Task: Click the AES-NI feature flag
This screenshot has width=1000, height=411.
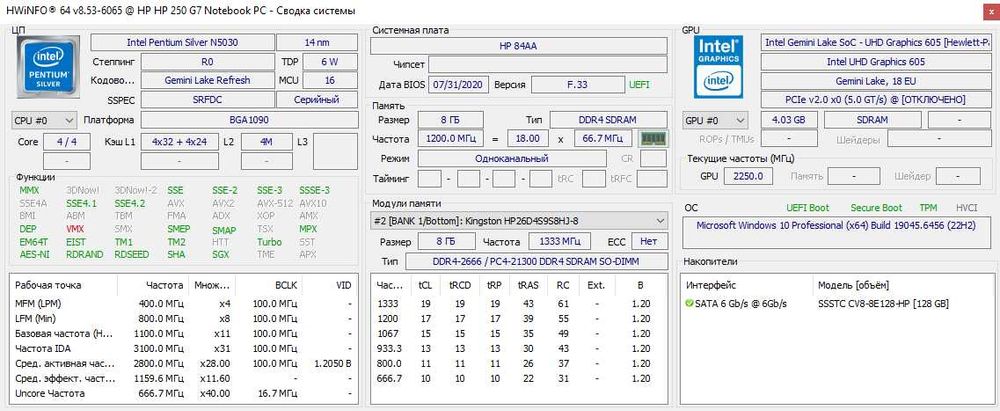Action: [x=33, y=254]
